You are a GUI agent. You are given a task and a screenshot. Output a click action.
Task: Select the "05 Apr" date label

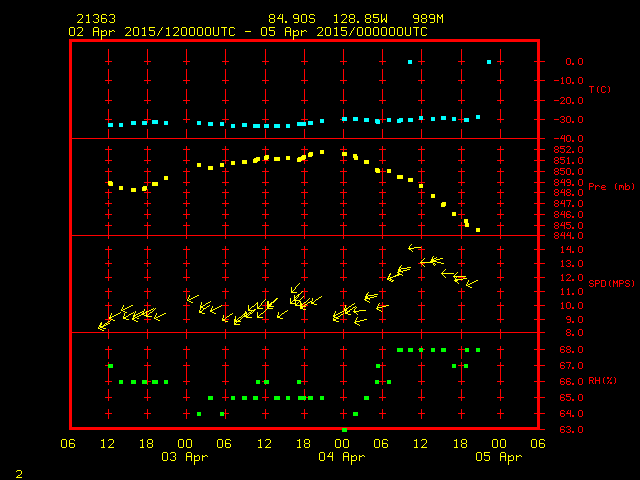click(499, 457)
